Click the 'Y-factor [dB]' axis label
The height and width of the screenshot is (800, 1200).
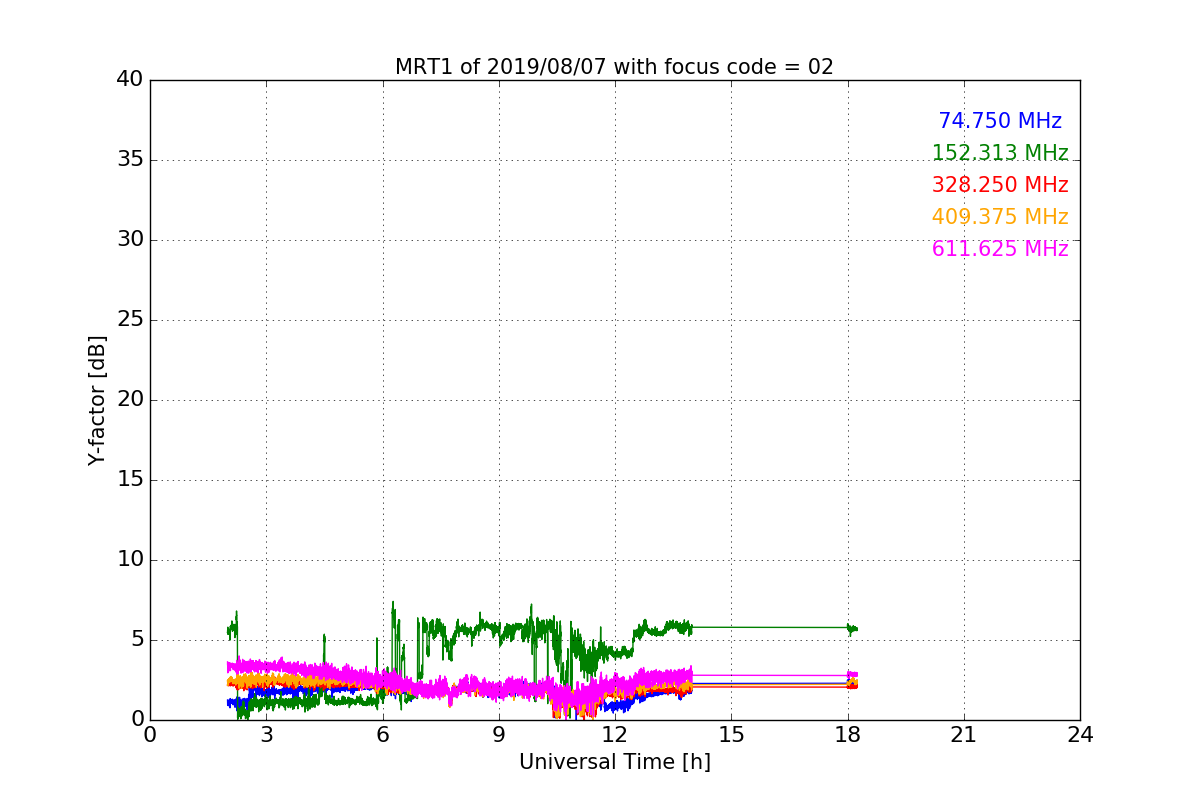tap(97, 400)
